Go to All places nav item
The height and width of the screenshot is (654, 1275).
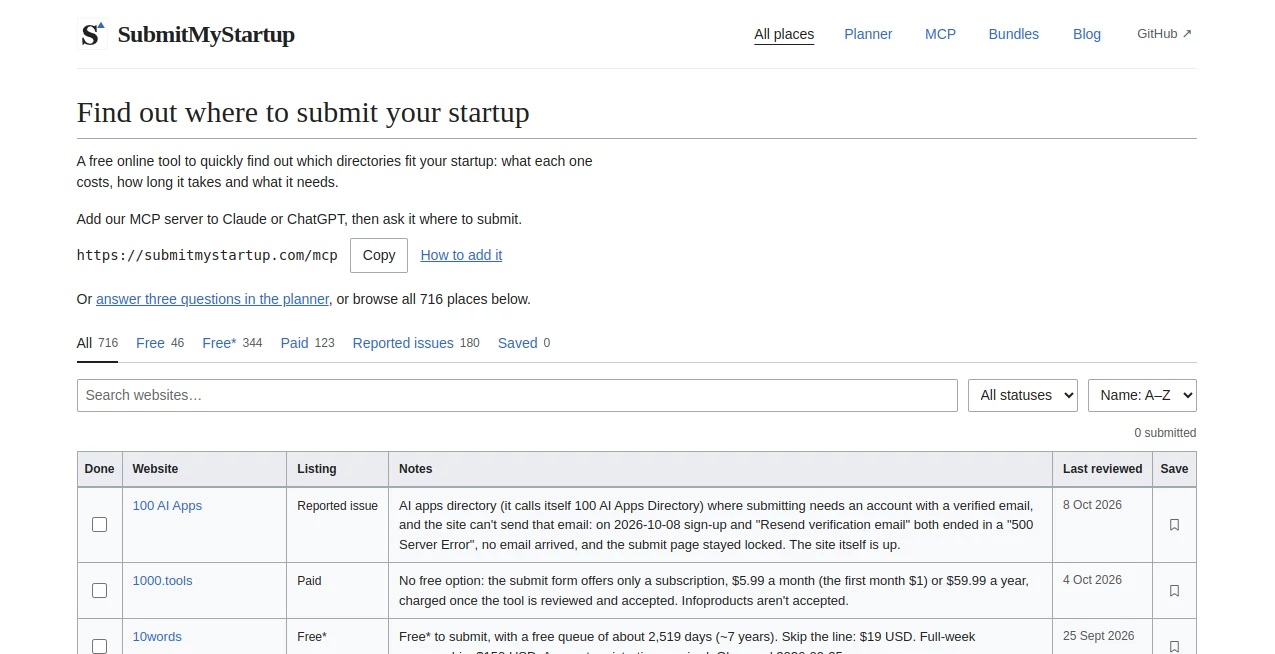click(x=784, y=34)
